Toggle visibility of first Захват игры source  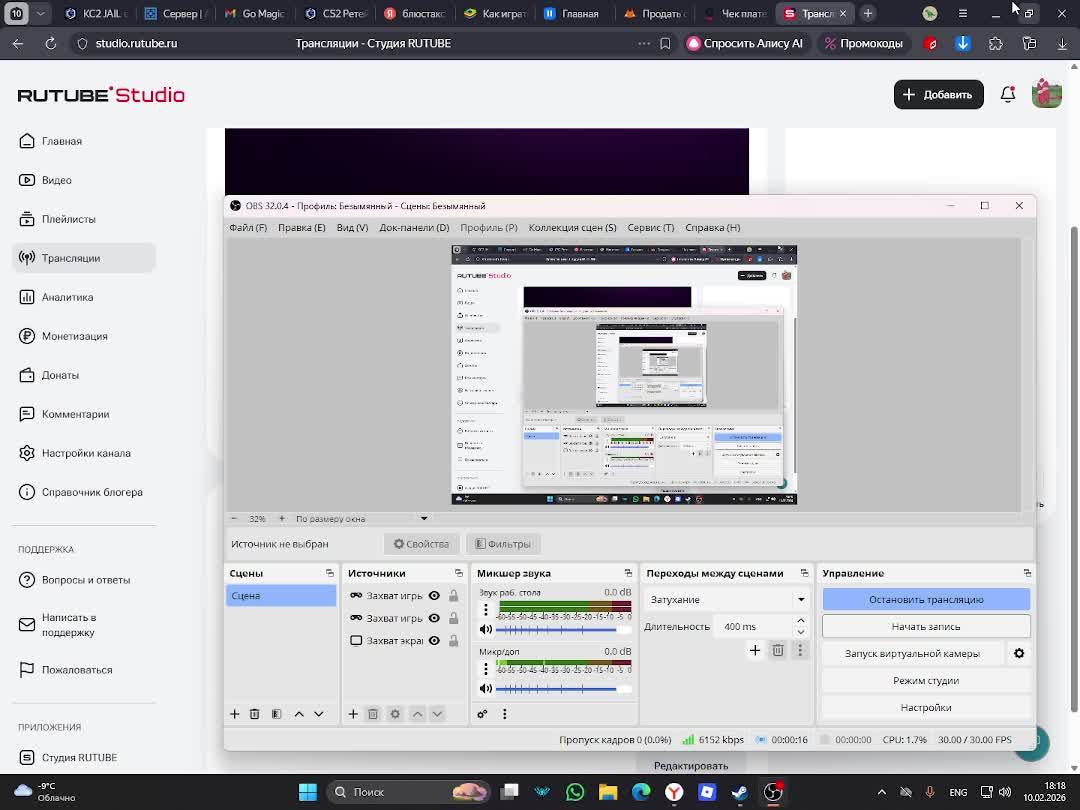click(434, 596)
